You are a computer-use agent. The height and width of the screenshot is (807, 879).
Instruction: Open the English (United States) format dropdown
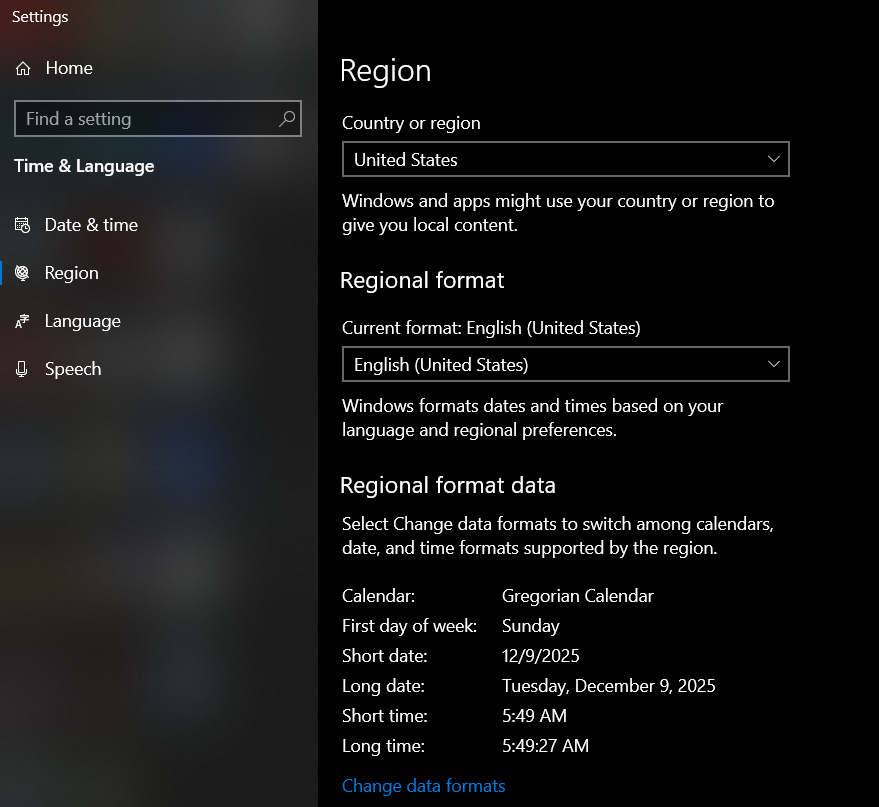tap(565, 365)
